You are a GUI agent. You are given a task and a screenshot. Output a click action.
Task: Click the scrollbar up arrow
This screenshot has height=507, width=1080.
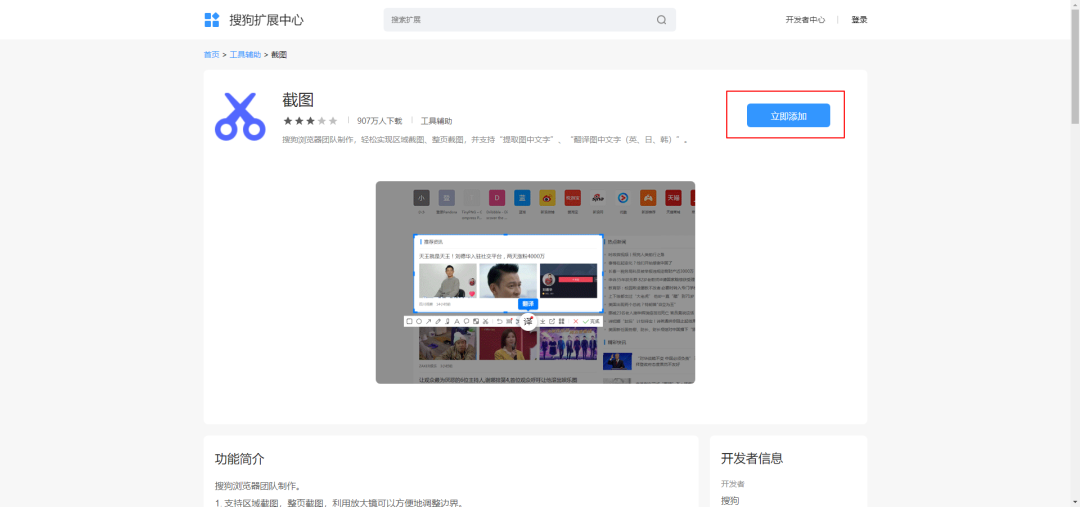pos(1074,5)
